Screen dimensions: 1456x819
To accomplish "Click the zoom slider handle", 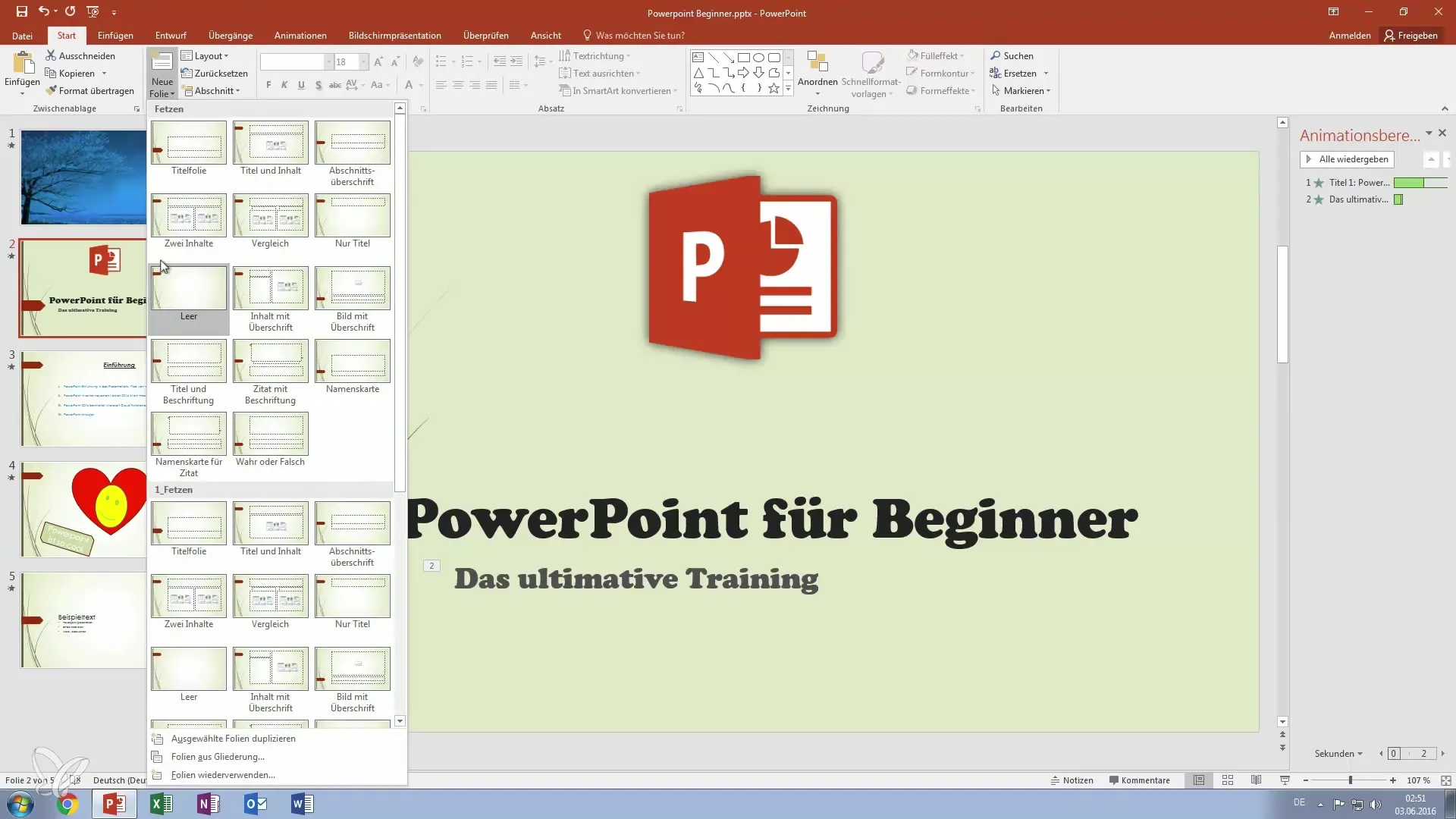I will [x=1350, y=780].
